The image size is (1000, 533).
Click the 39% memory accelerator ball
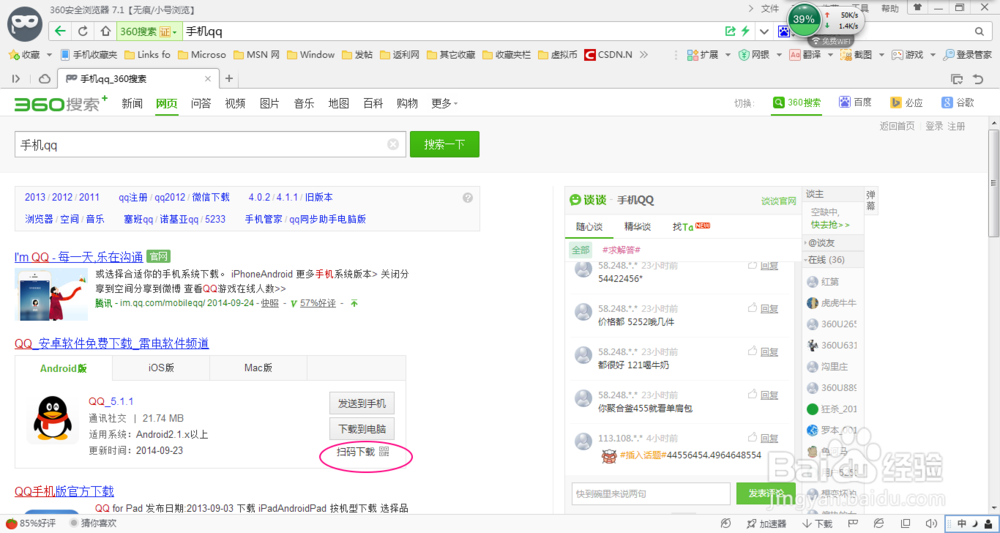[804, 19]
